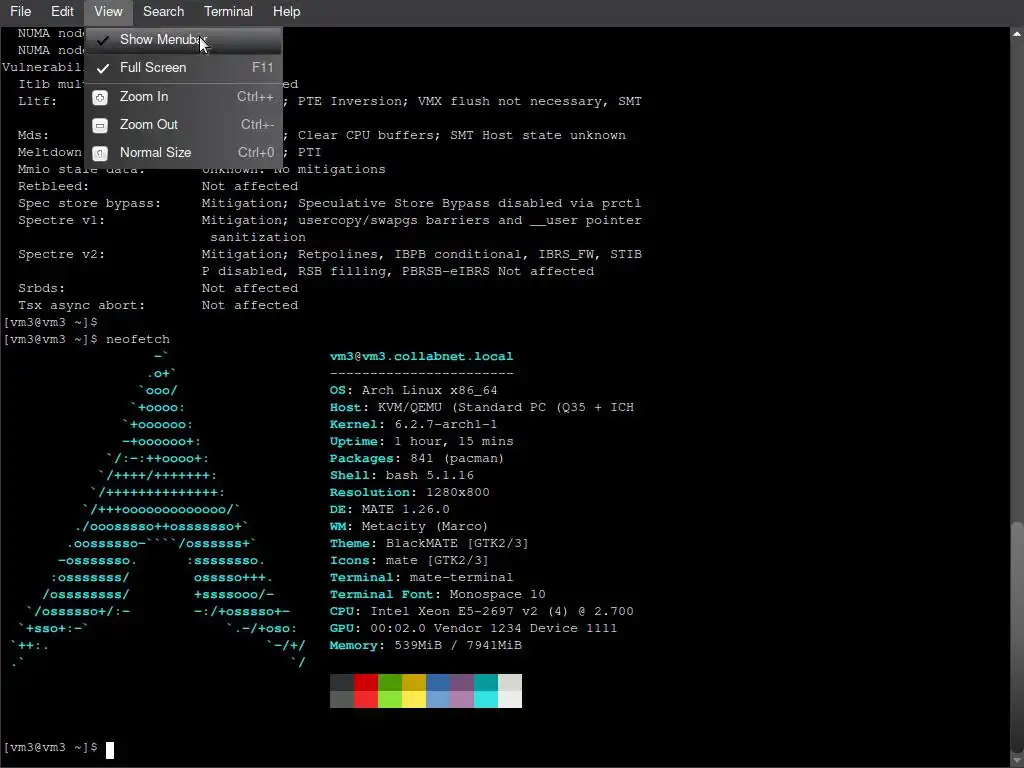Click the 'WM: Metacity (Marco)' line
Viewport: 1024px width, 768px height.
[x=409, y=526]
